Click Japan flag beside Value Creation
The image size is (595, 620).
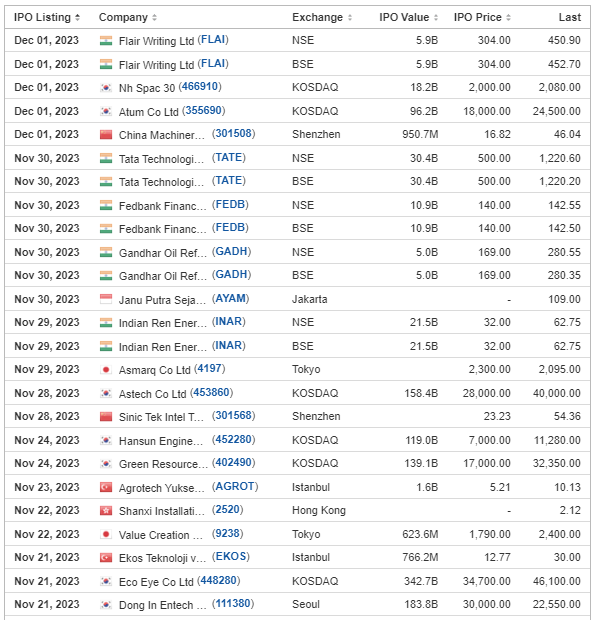(x=106, y=535)
